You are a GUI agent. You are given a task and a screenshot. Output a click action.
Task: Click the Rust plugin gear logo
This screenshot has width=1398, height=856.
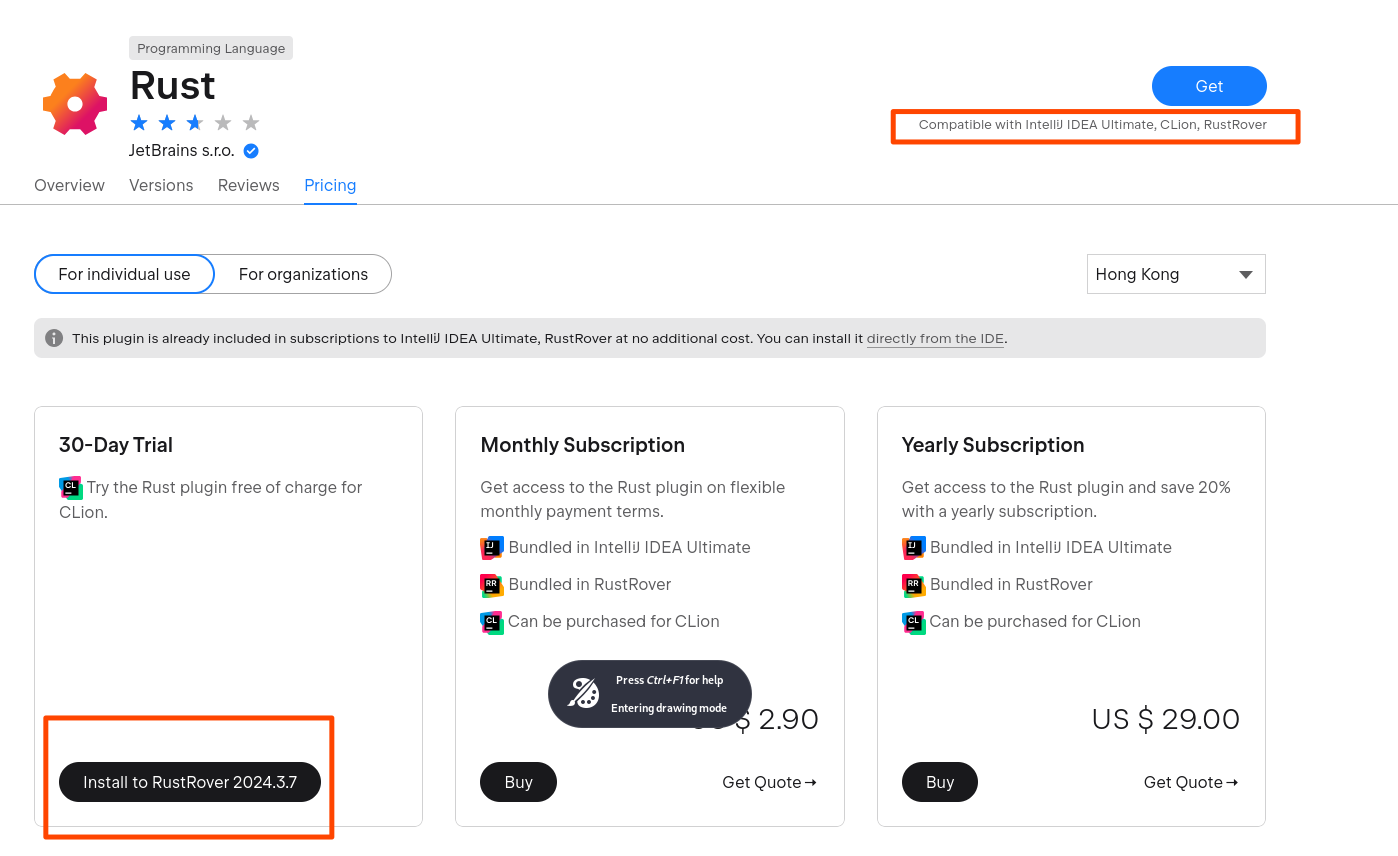coord(74,104)
